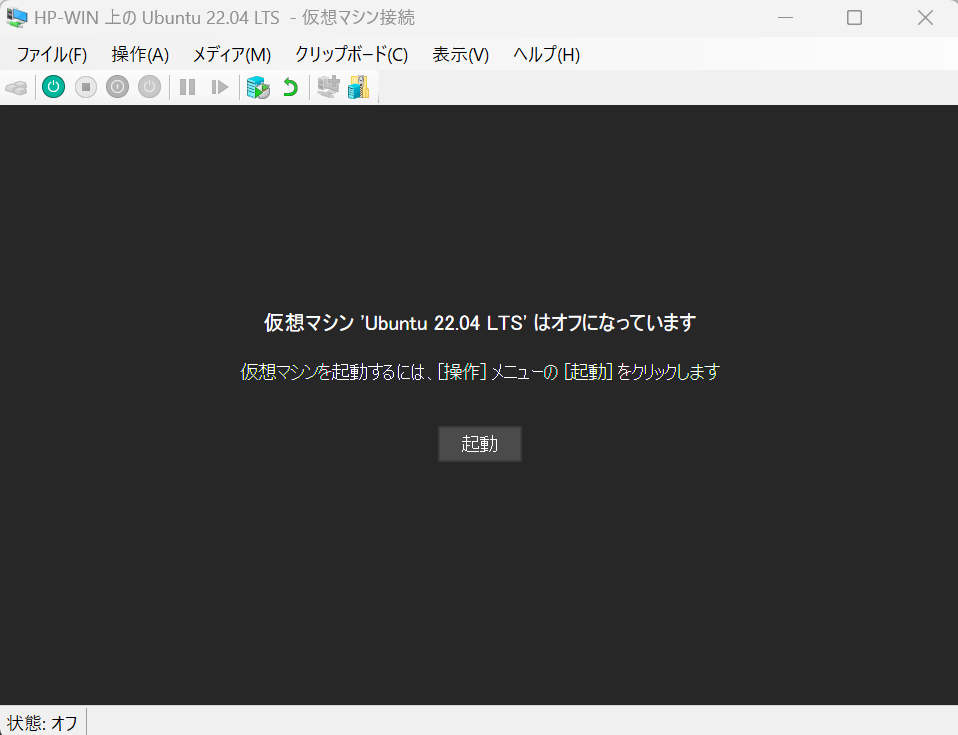
Task: Click the Share/resources toolbar icon
Action: (x=359, y=87)
